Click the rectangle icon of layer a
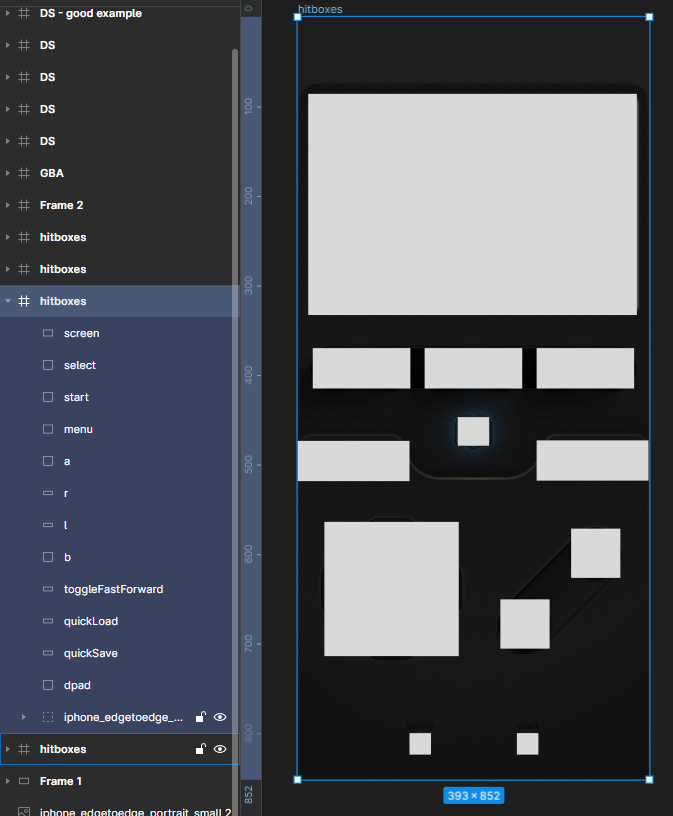This screenshot has width=673, height=816. 48,461
